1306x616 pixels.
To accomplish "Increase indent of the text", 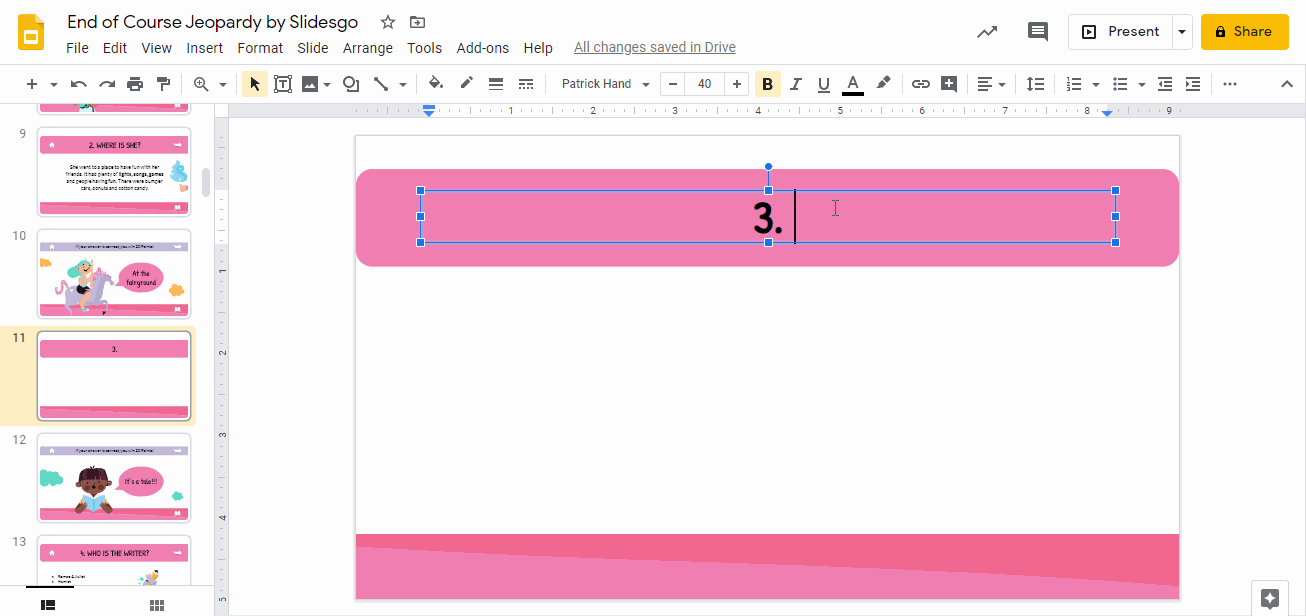I will (x=1193, y=83).
